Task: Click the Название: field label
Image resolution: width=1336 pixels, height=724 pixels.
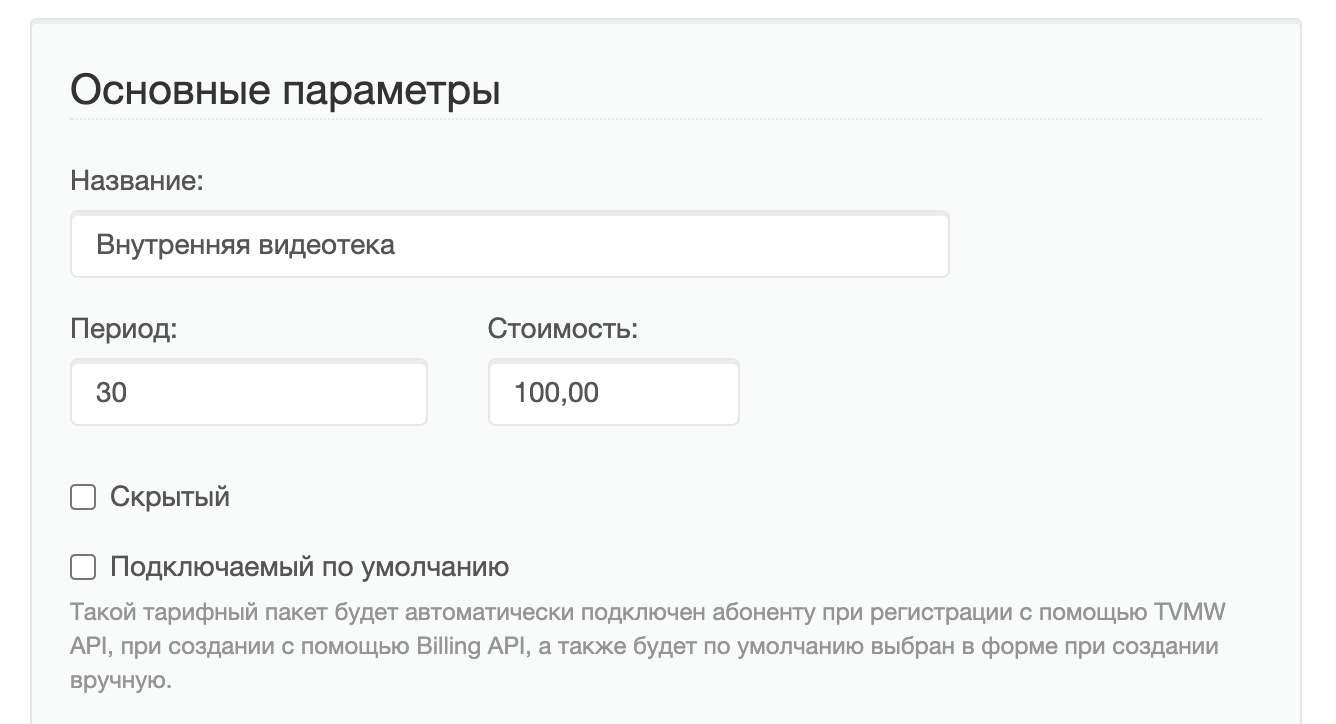Action: (x=137, y=182)
